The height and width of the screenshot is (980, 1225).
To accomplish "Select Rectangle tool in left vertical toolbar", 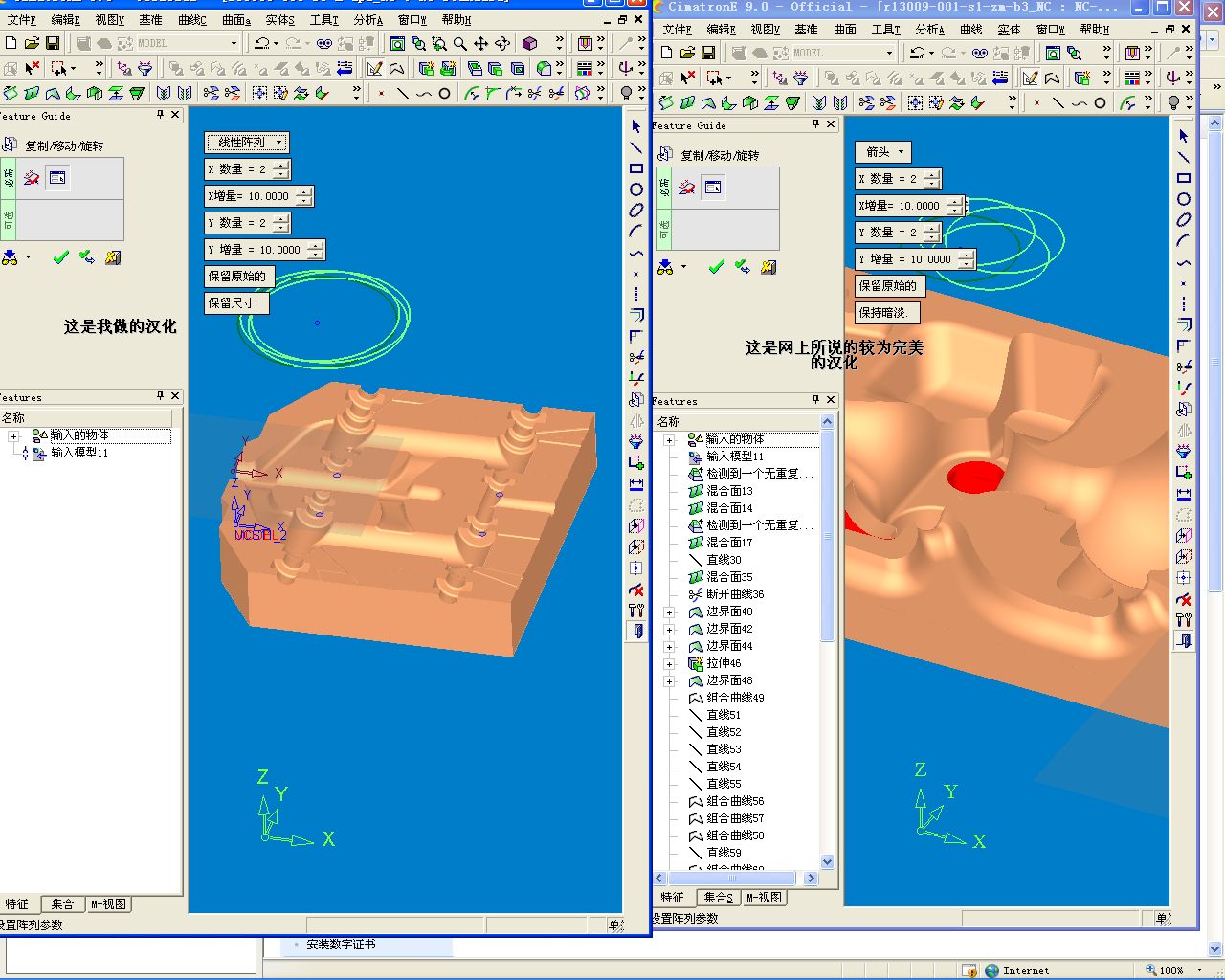I will click(636, 168).
